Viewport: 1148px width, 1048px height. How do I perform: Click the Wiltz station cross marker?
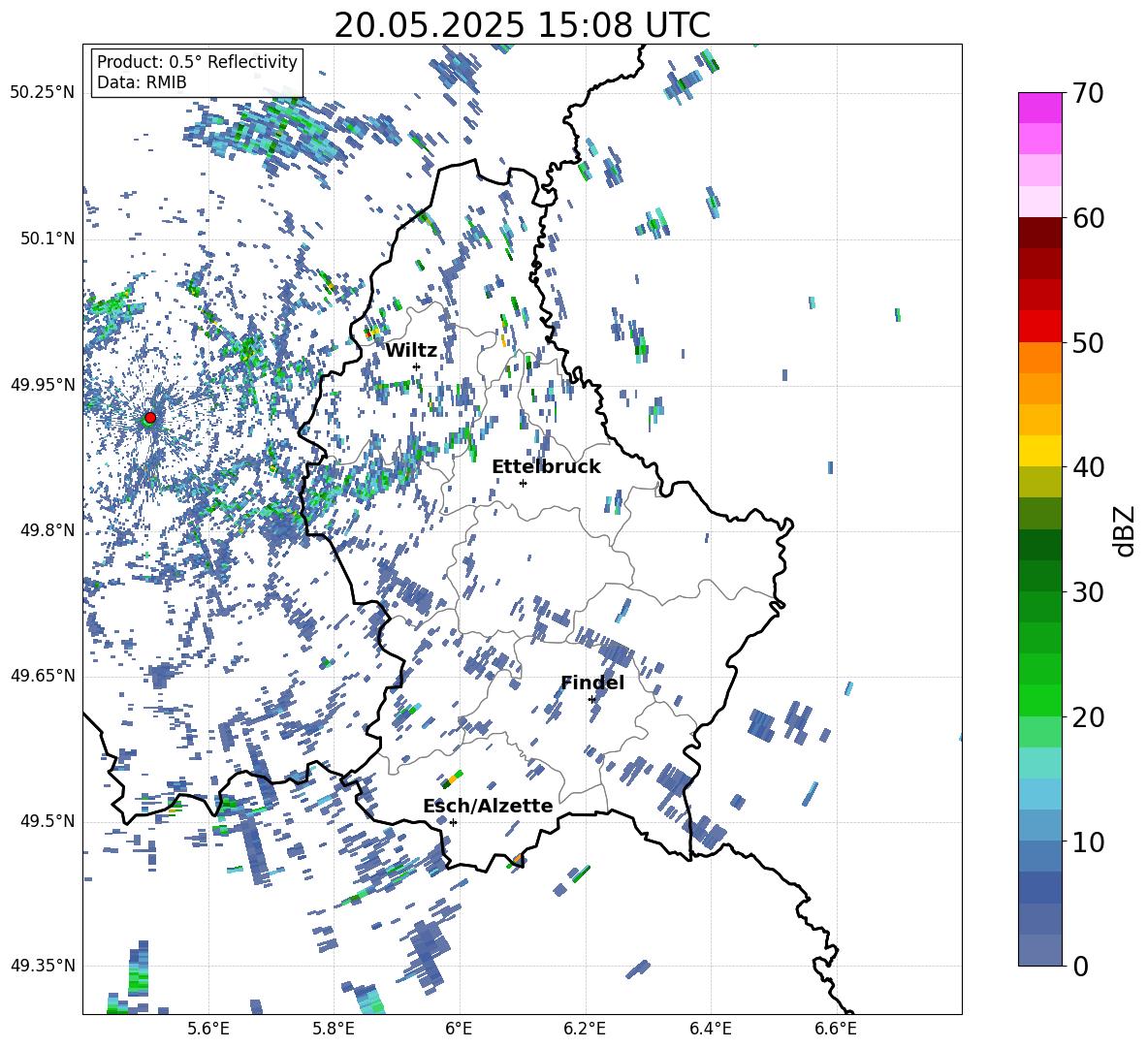(417, 366)
